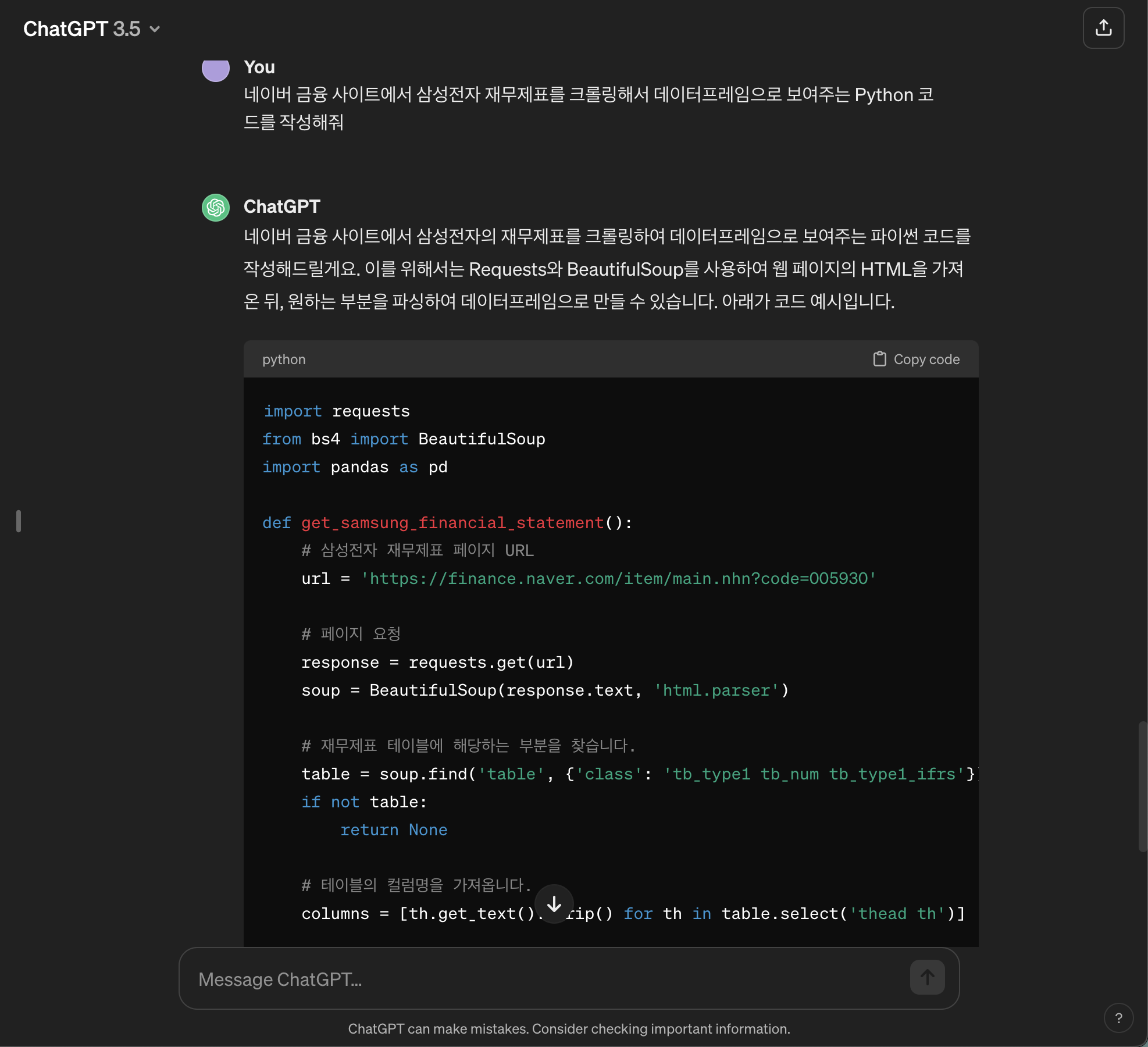
Task: Click the 'import requests' code line
Action: [x=336, y=411]
